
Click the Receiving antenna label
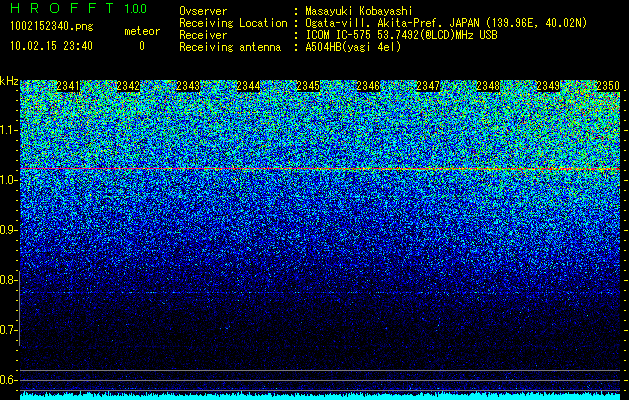click(x=230, y=47)
